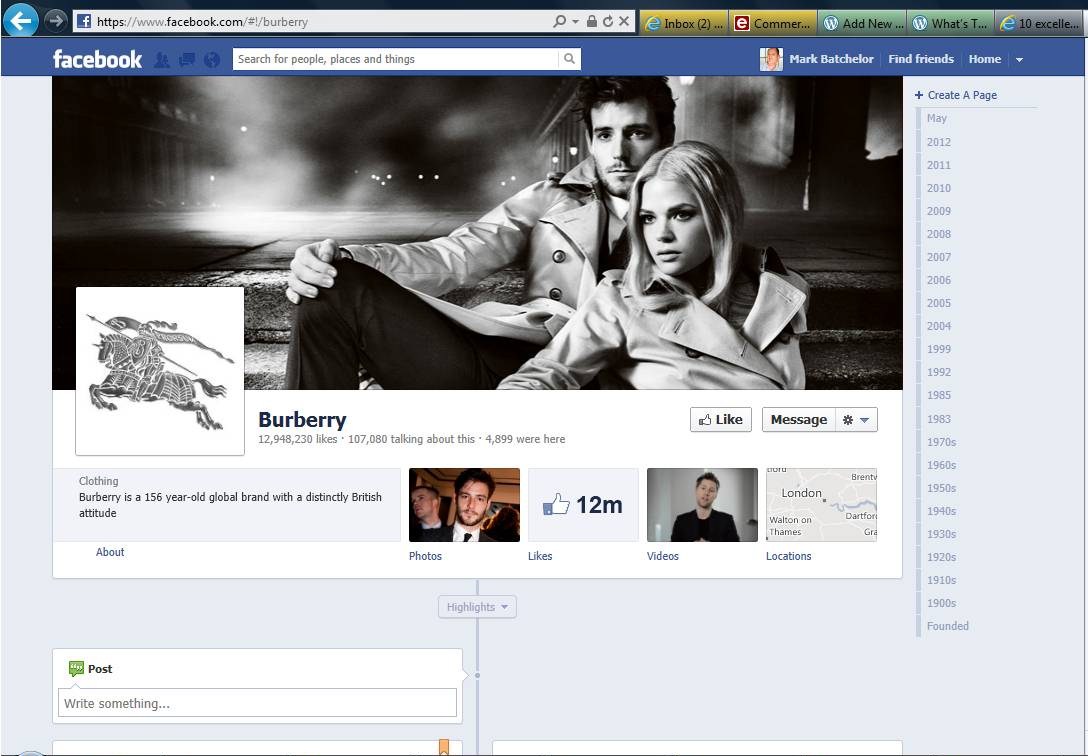Jump to 2009 on the timeline
Viewport: 1088px width, 756px height.
tap(938, 211)
